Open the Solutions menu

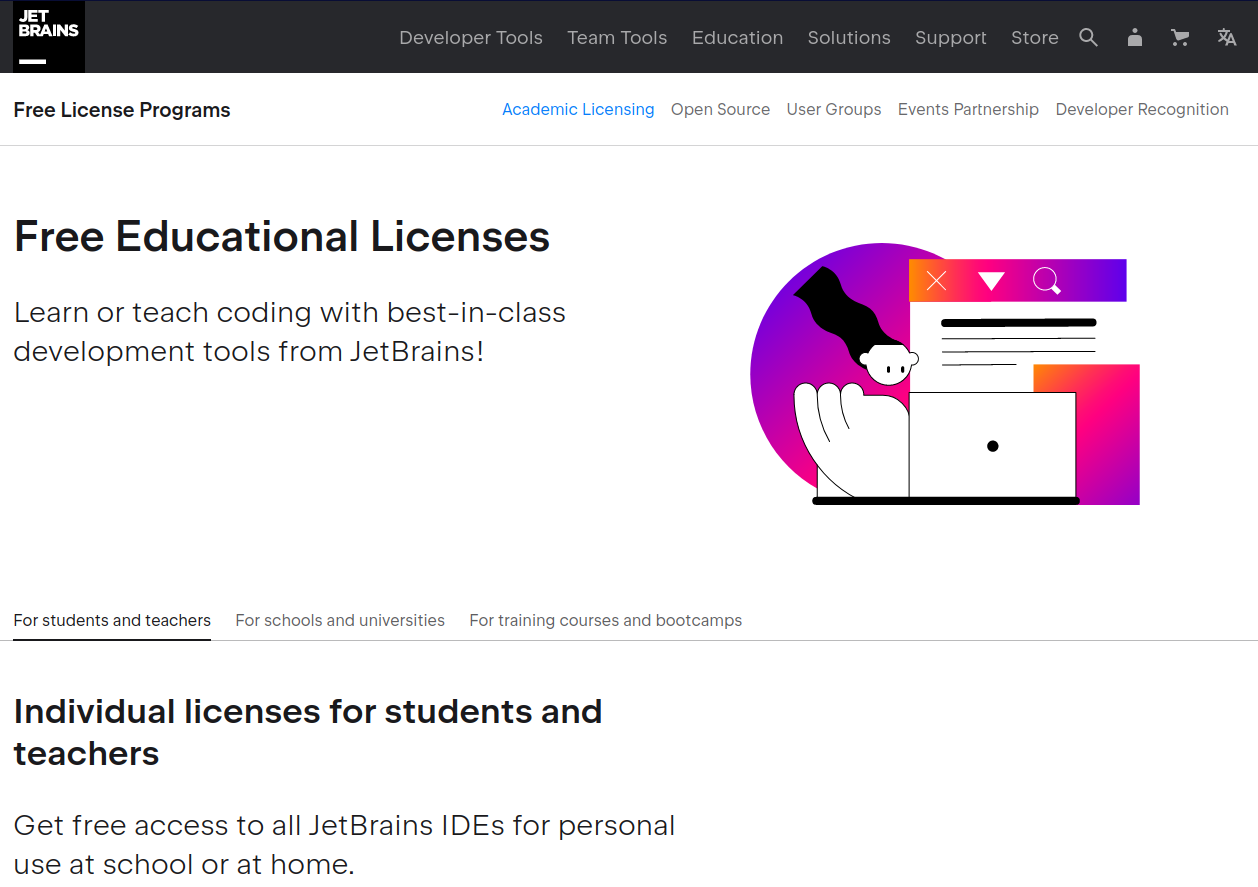click(x=849, y=38)
